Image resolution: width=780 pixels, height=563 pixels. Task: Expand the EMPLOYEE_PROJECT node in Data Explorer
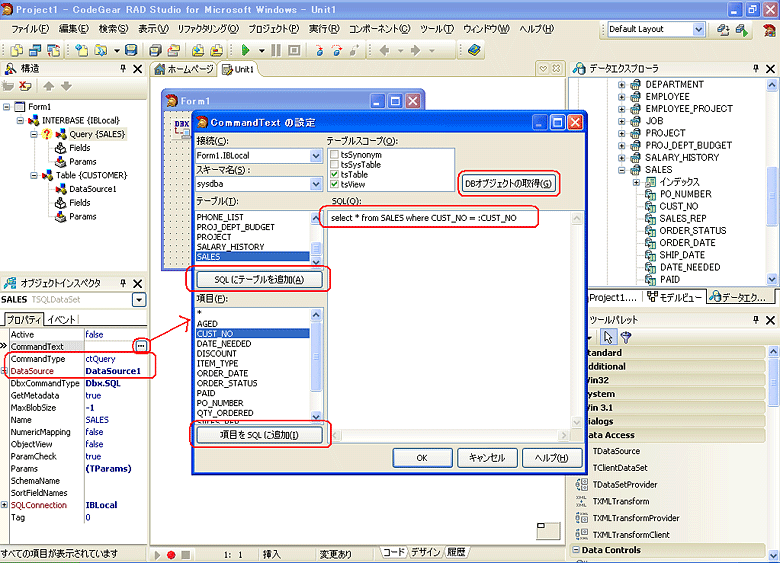point(621,109)
